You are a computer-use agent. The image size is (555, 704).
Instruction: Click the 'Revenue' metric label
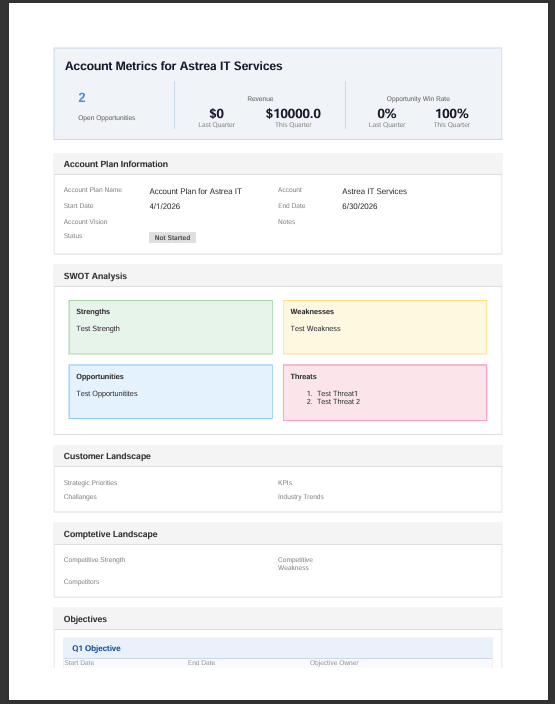[260, 99]
